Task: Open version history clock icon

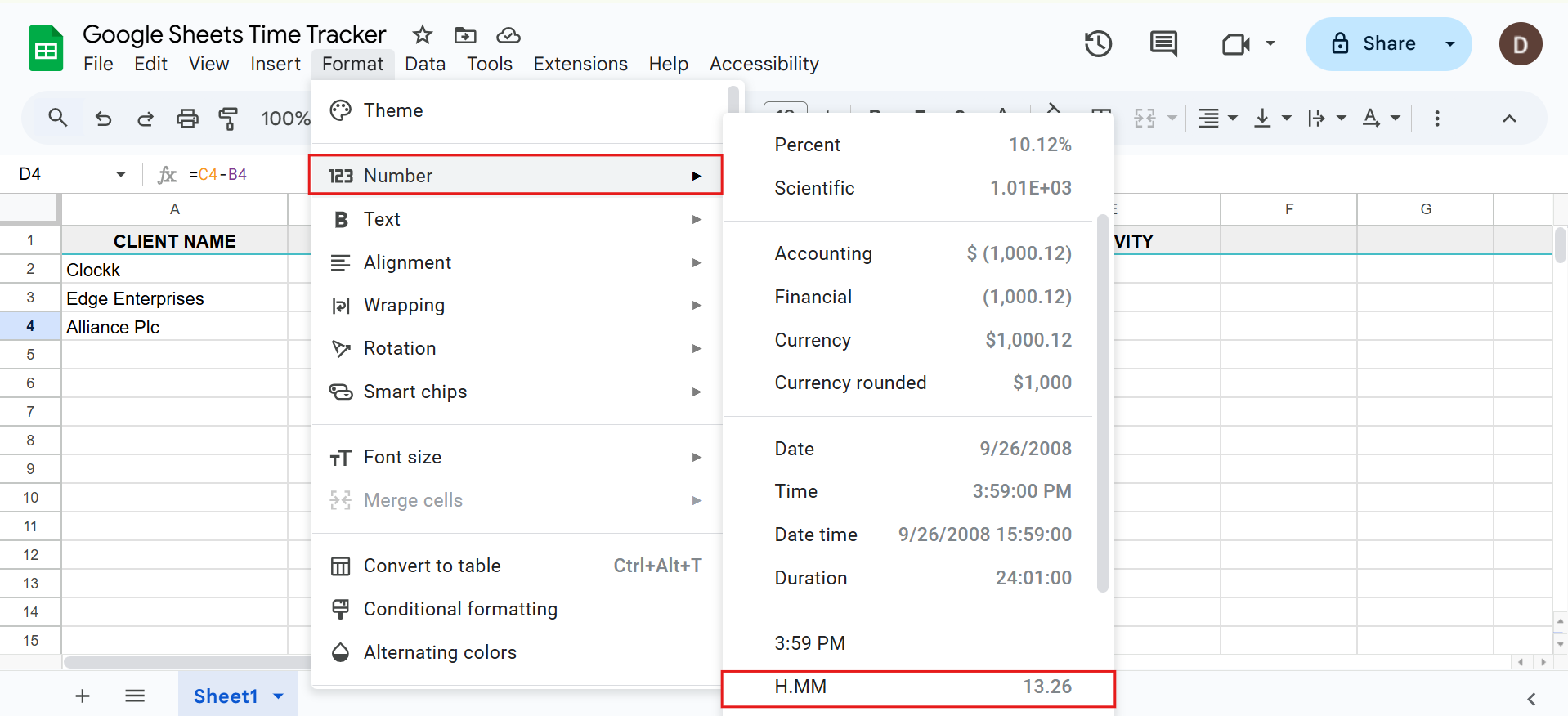Action: click(1098, 43)
